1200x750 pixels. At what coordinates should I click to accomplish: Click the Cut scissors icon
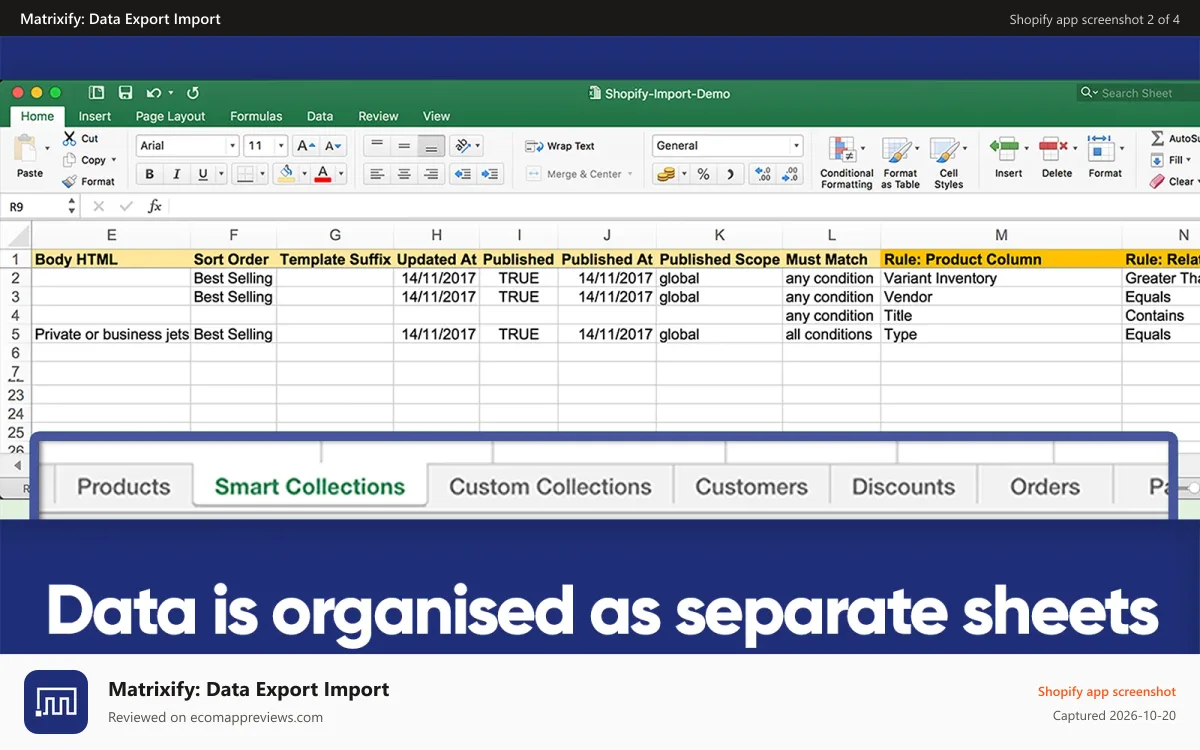69,138
